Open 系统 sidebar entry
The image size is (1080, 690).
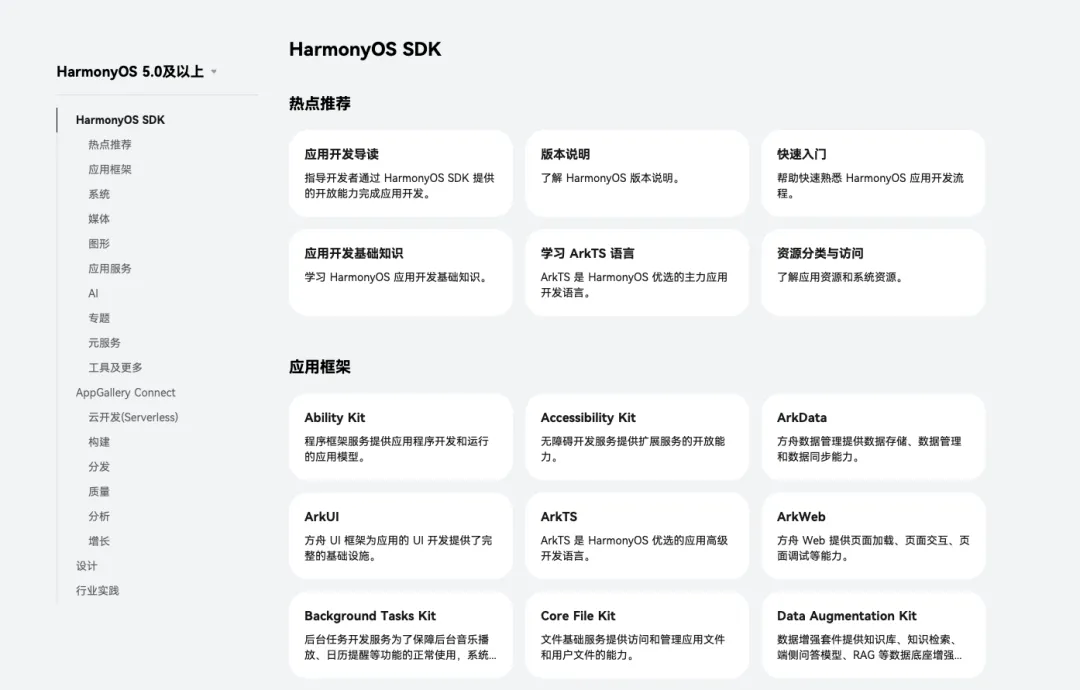click(x=98, y=194)
